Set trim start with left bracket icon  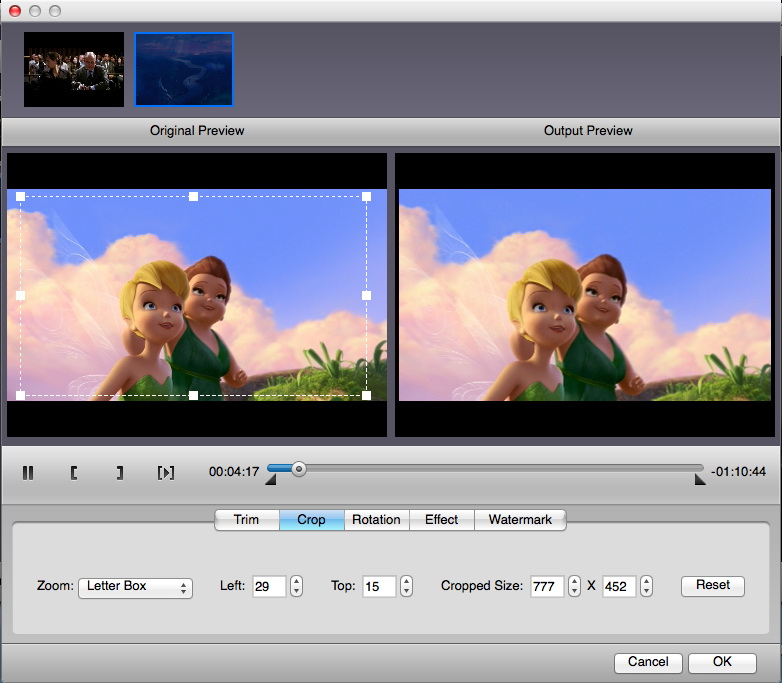point(74,472)
